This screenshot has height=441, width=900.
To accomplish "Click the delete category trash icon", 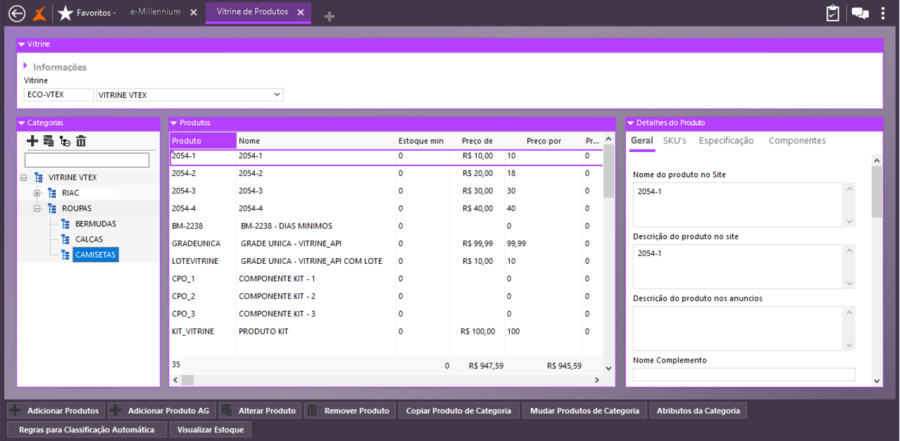I will click(81, 141).
